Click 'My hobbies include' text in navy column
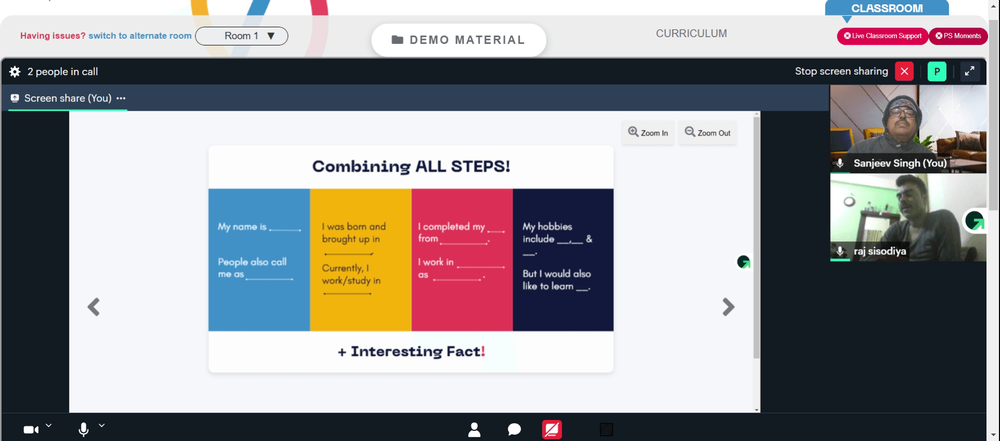The image size is (1000, 441). (x=548, y=232)
